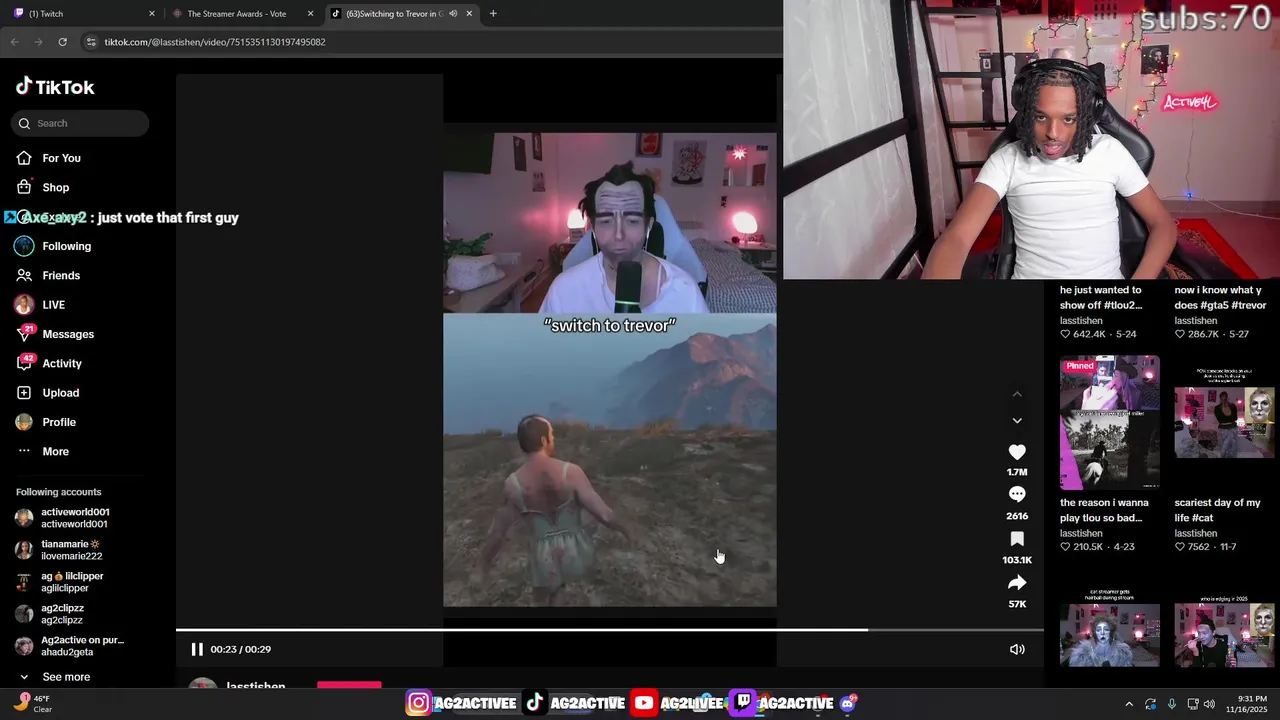
Task: Click lasstishen under the 642.4K video
Action: (x=1081, y=321)
